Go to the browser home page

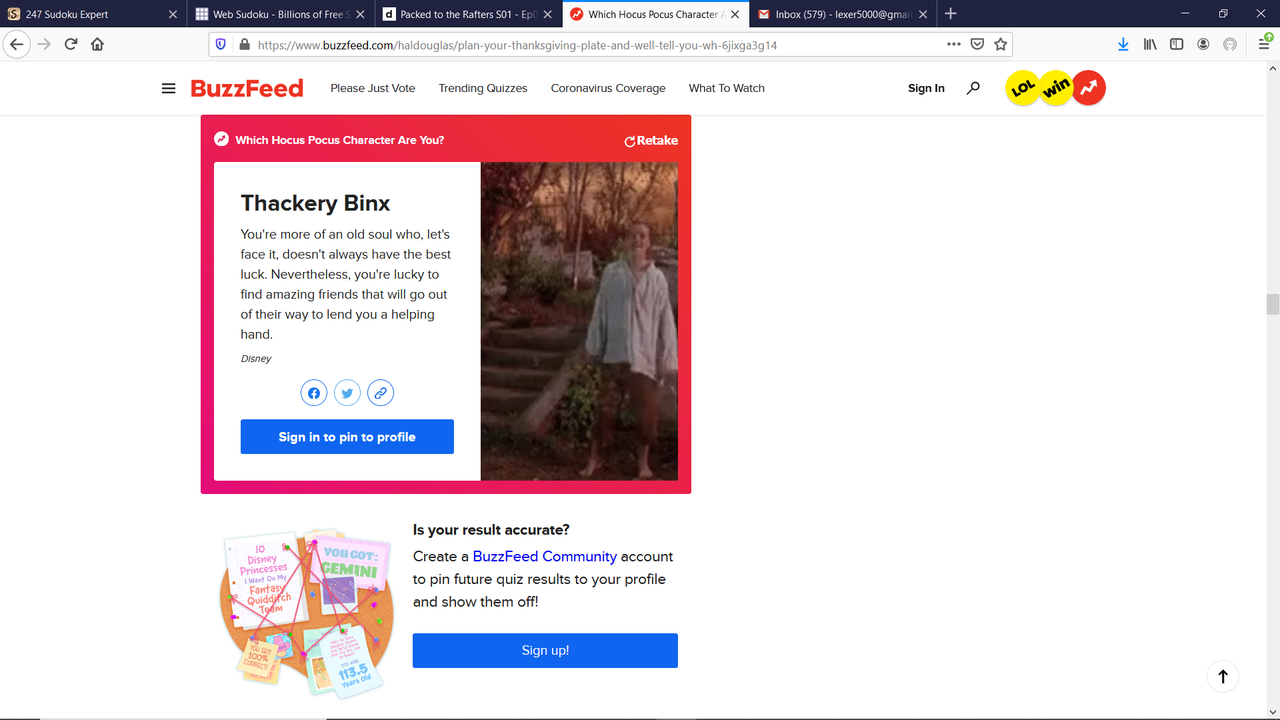click(x=98, y=44)
